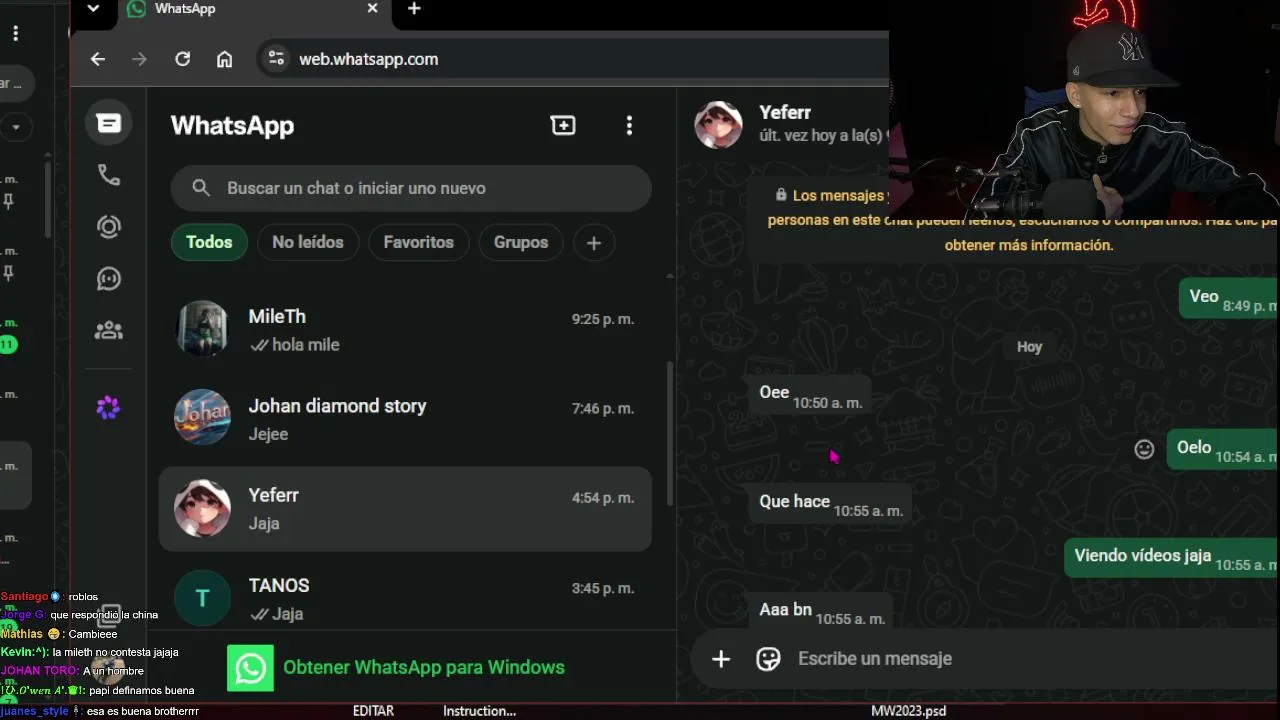1280x720 pixels.
Task: Click Obtener WhatsApp para Windows link
Action: (424, 668)
